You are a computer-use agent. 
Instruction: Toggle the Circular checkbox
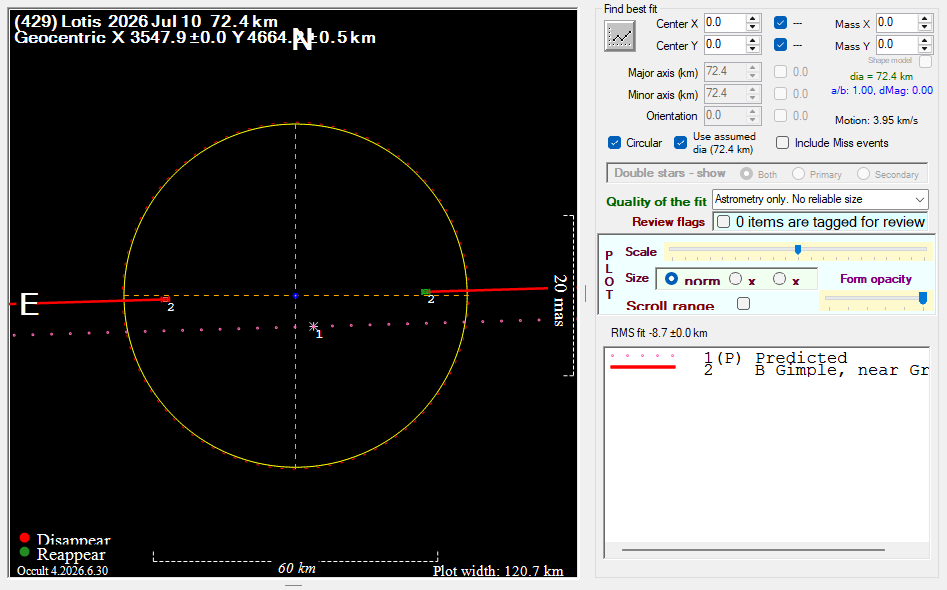click(614, 143)
